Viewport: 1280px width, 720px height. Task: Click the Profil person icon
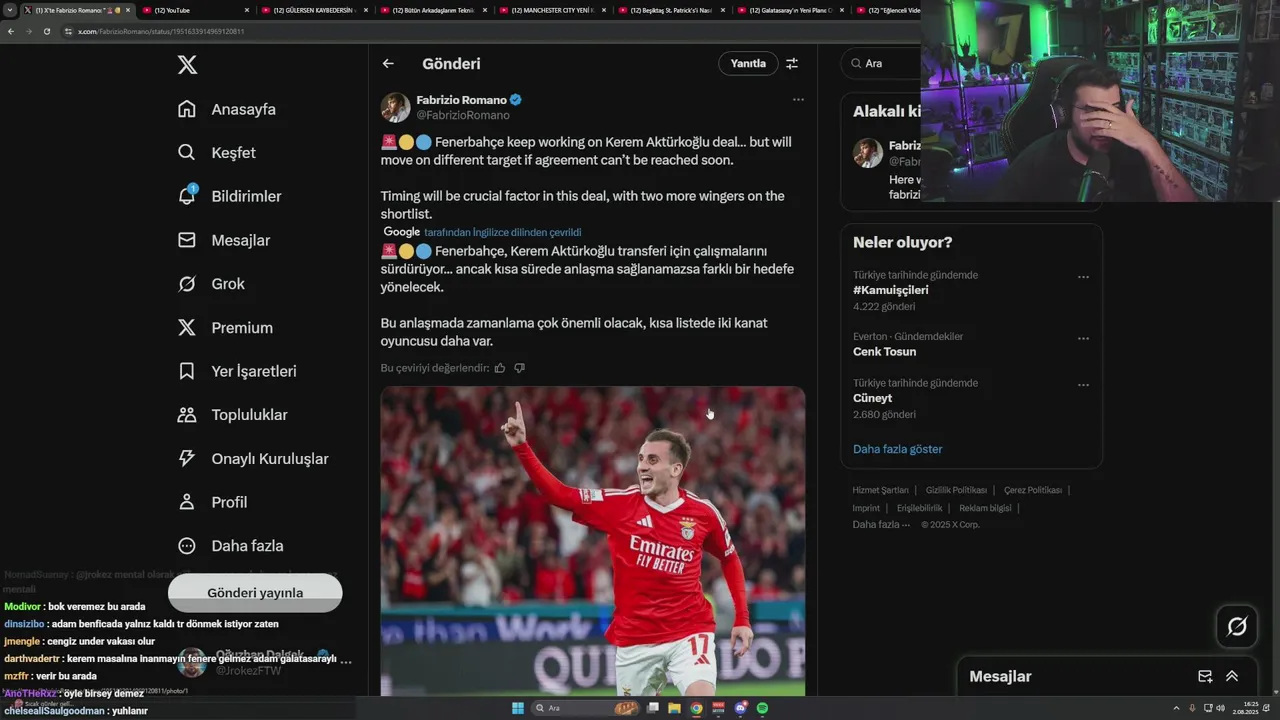click(187, 502)
